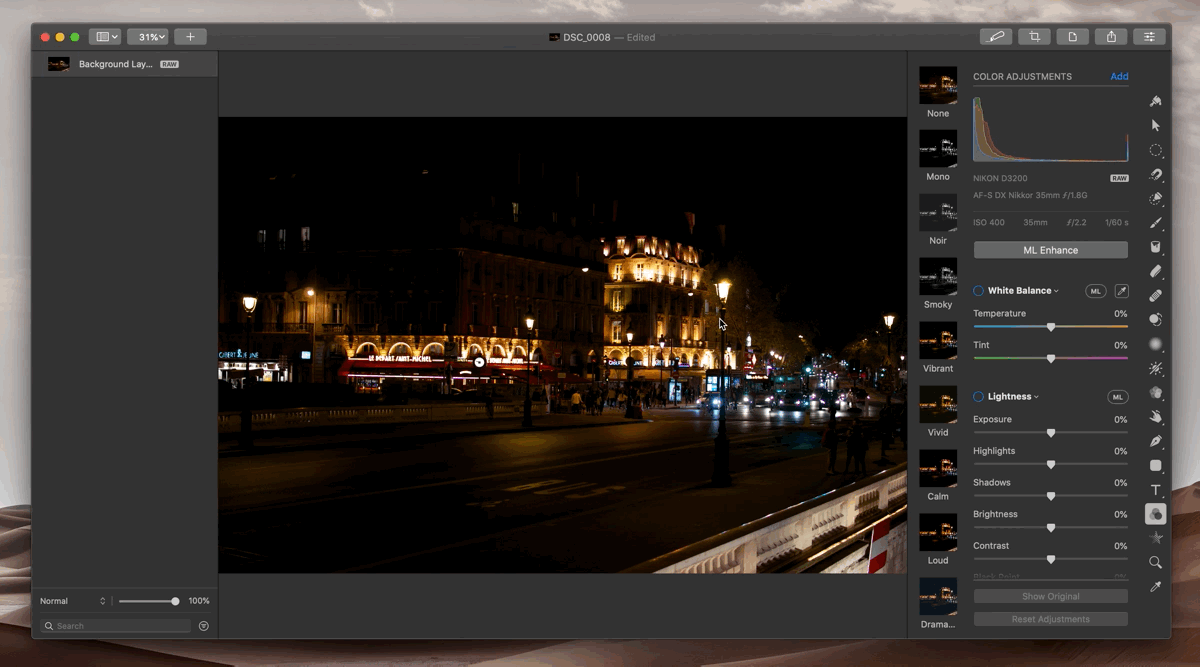This screenshot has width=1200, height=667.
Task: Click the ML Enhance button
Action: click(x=1050, y=249)
